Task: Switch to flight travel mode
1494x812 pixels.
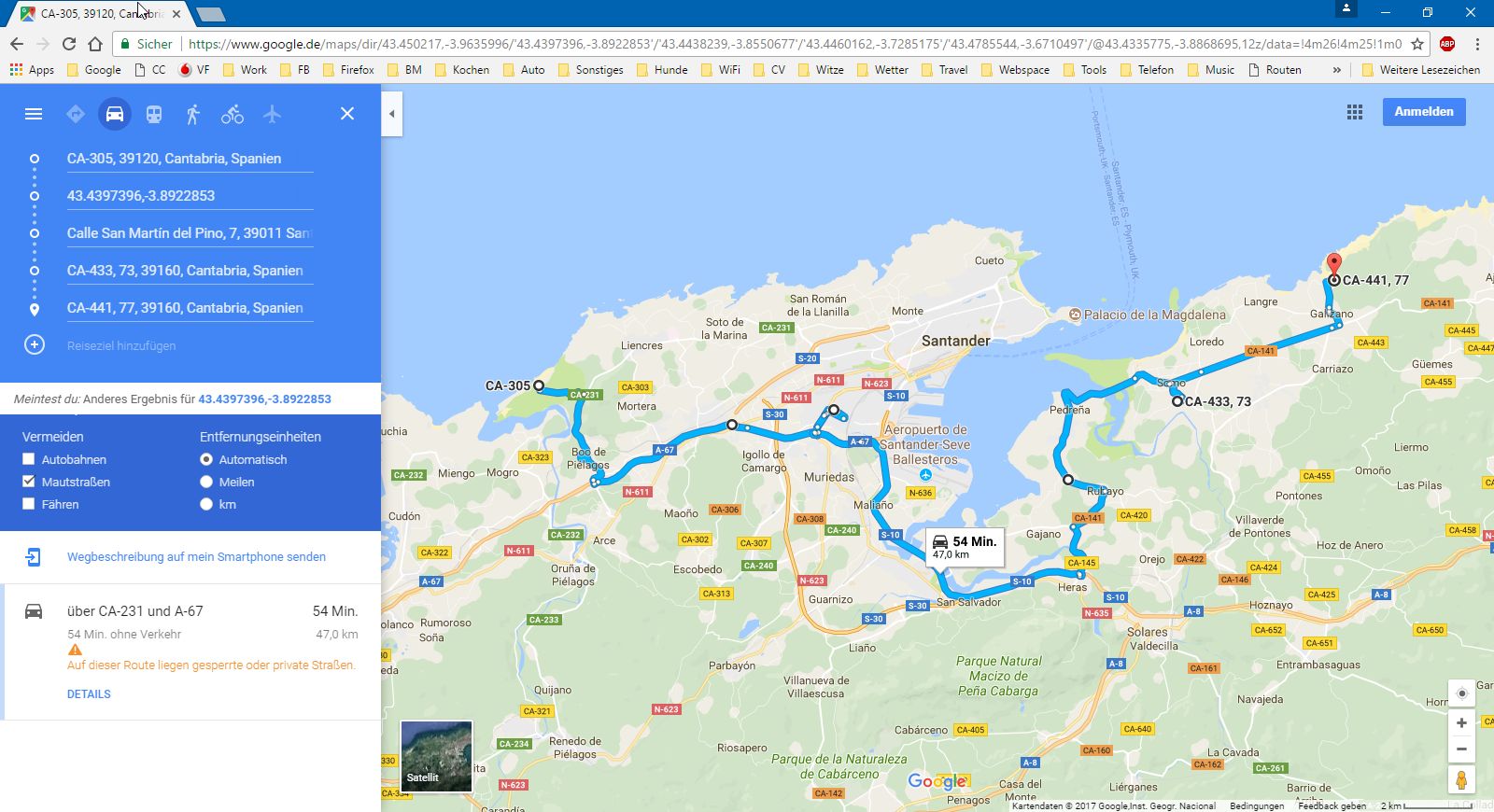Action: point(272,114)
